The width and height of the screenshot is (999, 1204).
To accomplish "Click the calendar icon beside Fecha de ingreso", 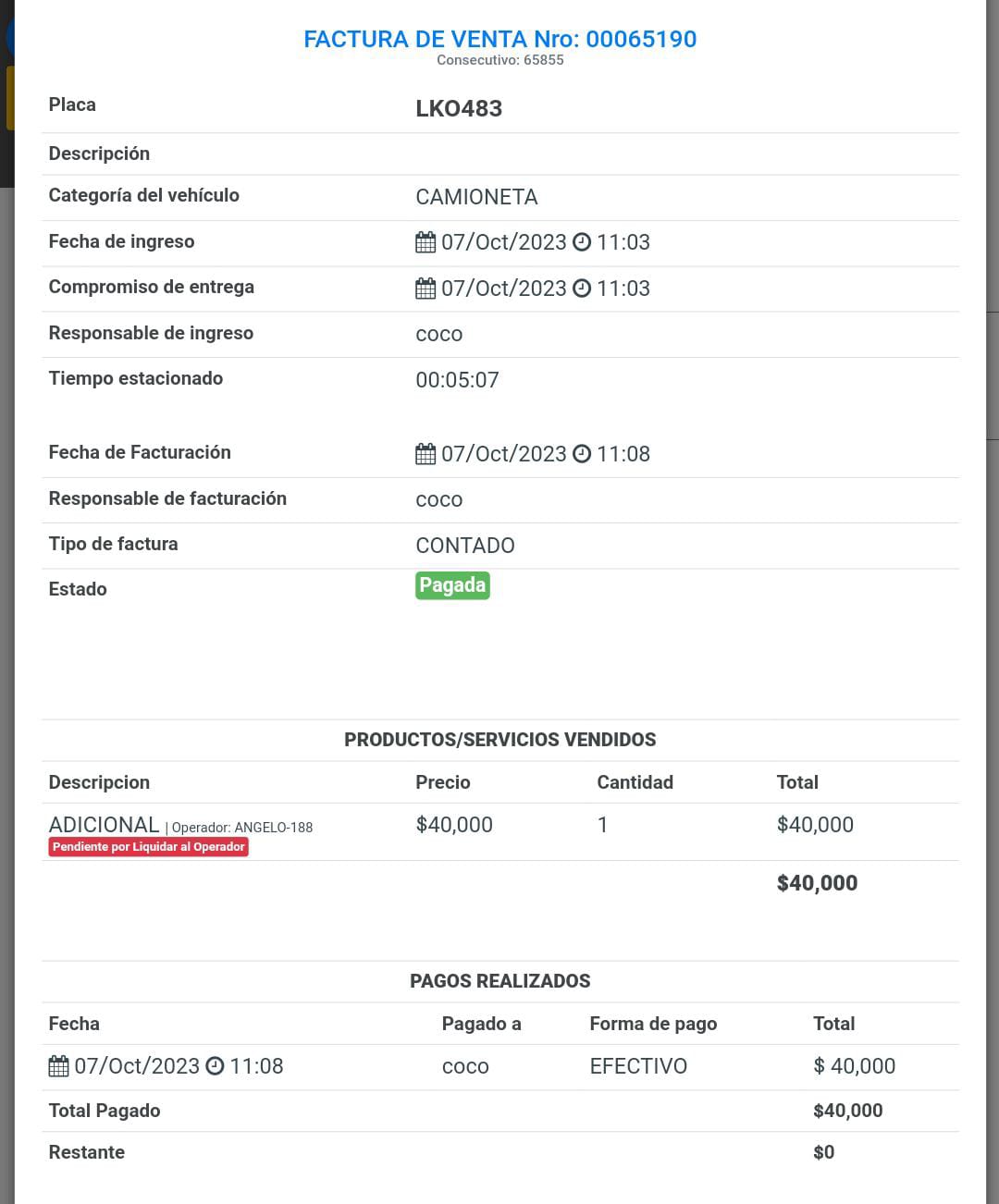I will coord(425,243).
